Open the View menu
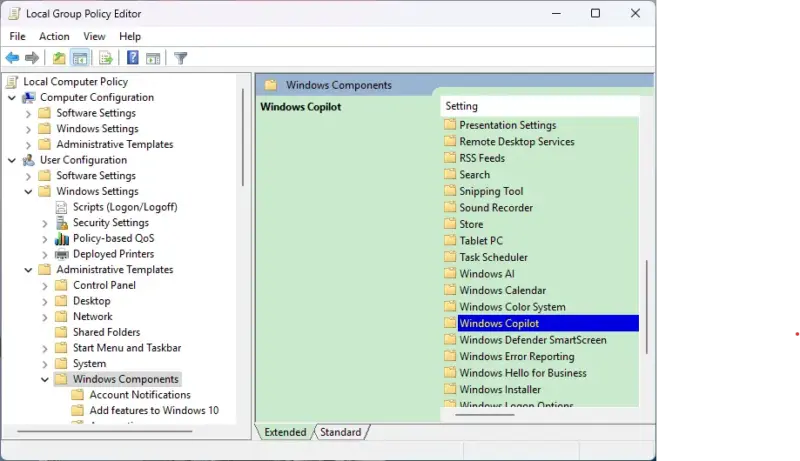The height and width of the screenshot is (461, 800). click(x=94, y=36)
